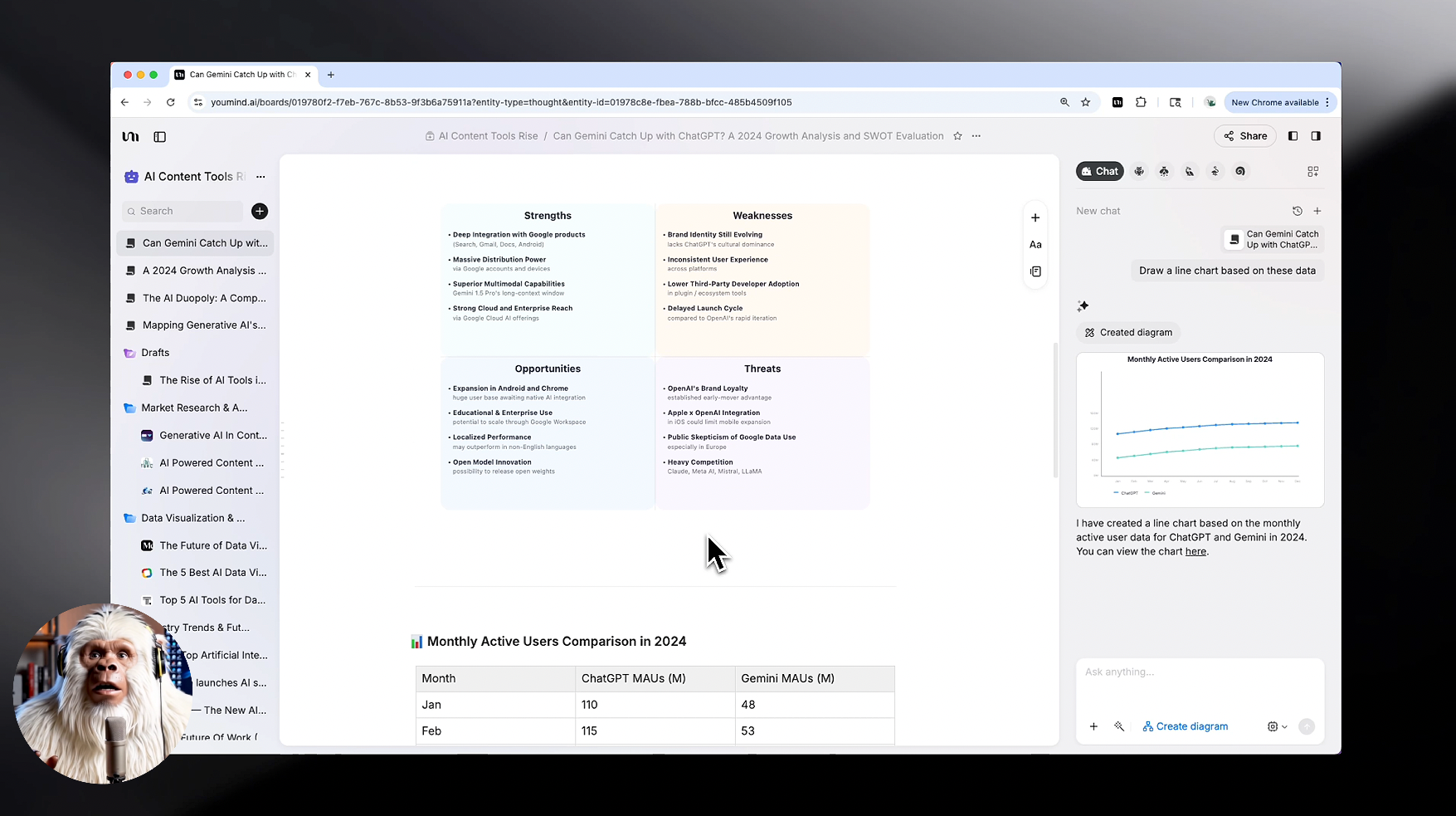1456x816 pixels.
Task: Start a new chat with plus icon
Action: click(x=1317, y=211)
